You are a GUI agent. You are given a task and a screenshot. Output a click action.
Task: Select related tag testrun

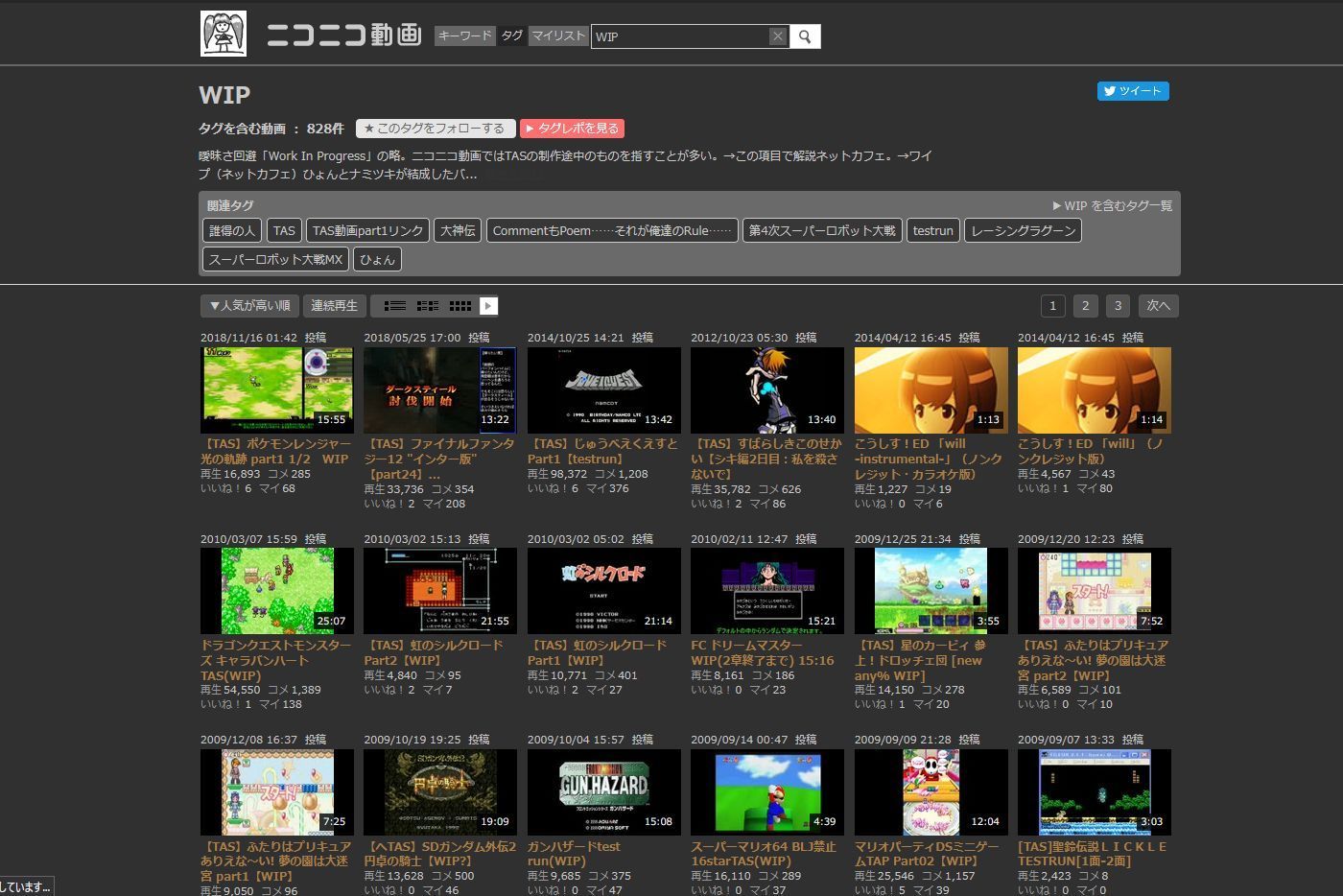coord(933,231)
